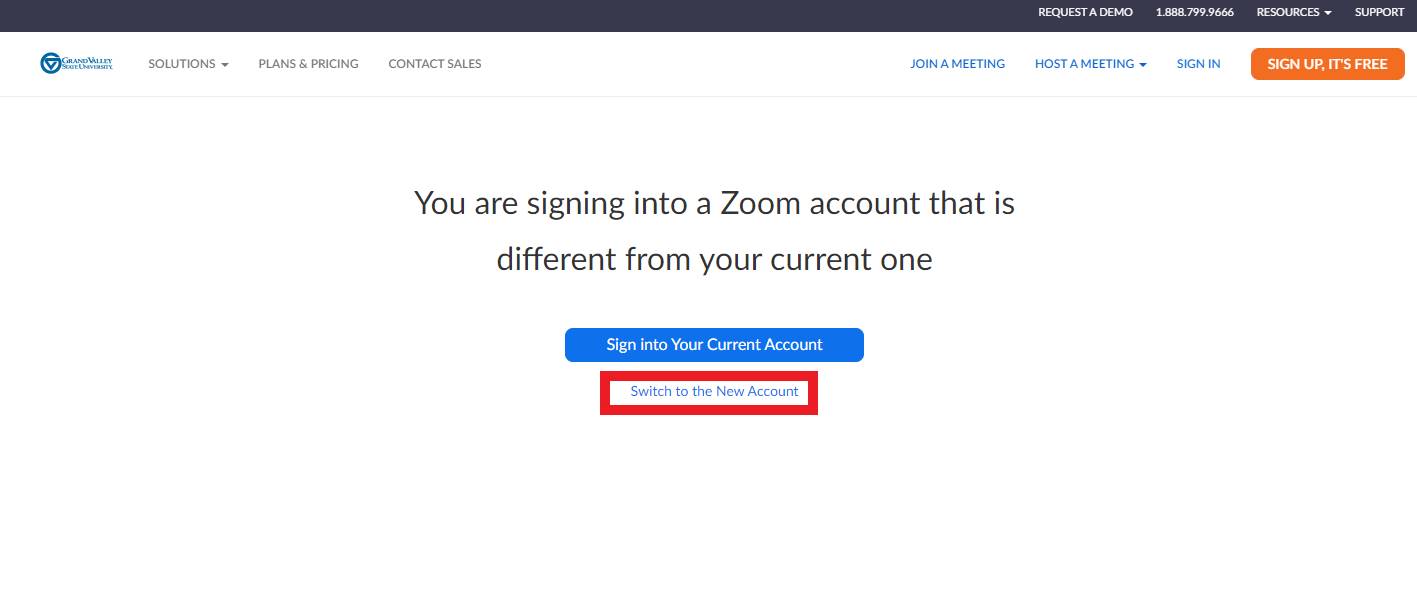
Task: Click the Grand Valley circular G emblem
Action: pyautogui.click(x=50, y=64)
